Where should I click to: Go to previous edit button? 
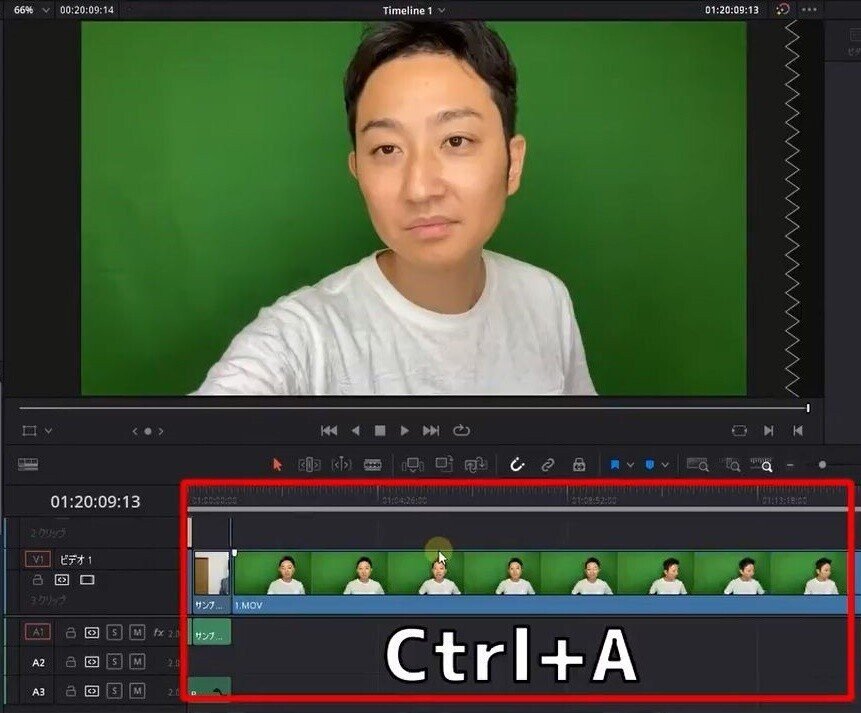click(798, 431)
